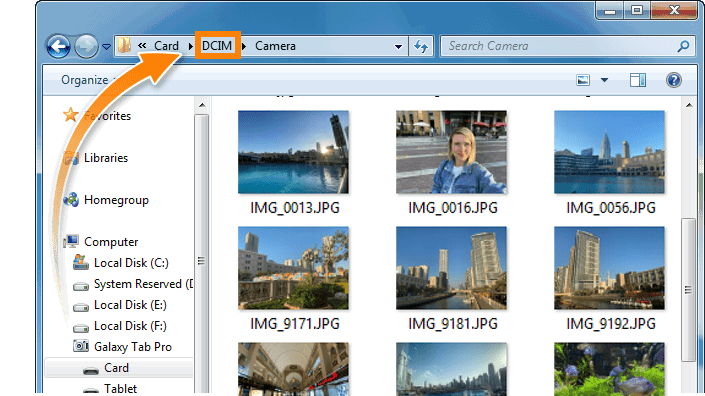Click the Local Disk (C:) drive icon
The width and height of the screenshot is (705, 396).
[x=80, y=262]
